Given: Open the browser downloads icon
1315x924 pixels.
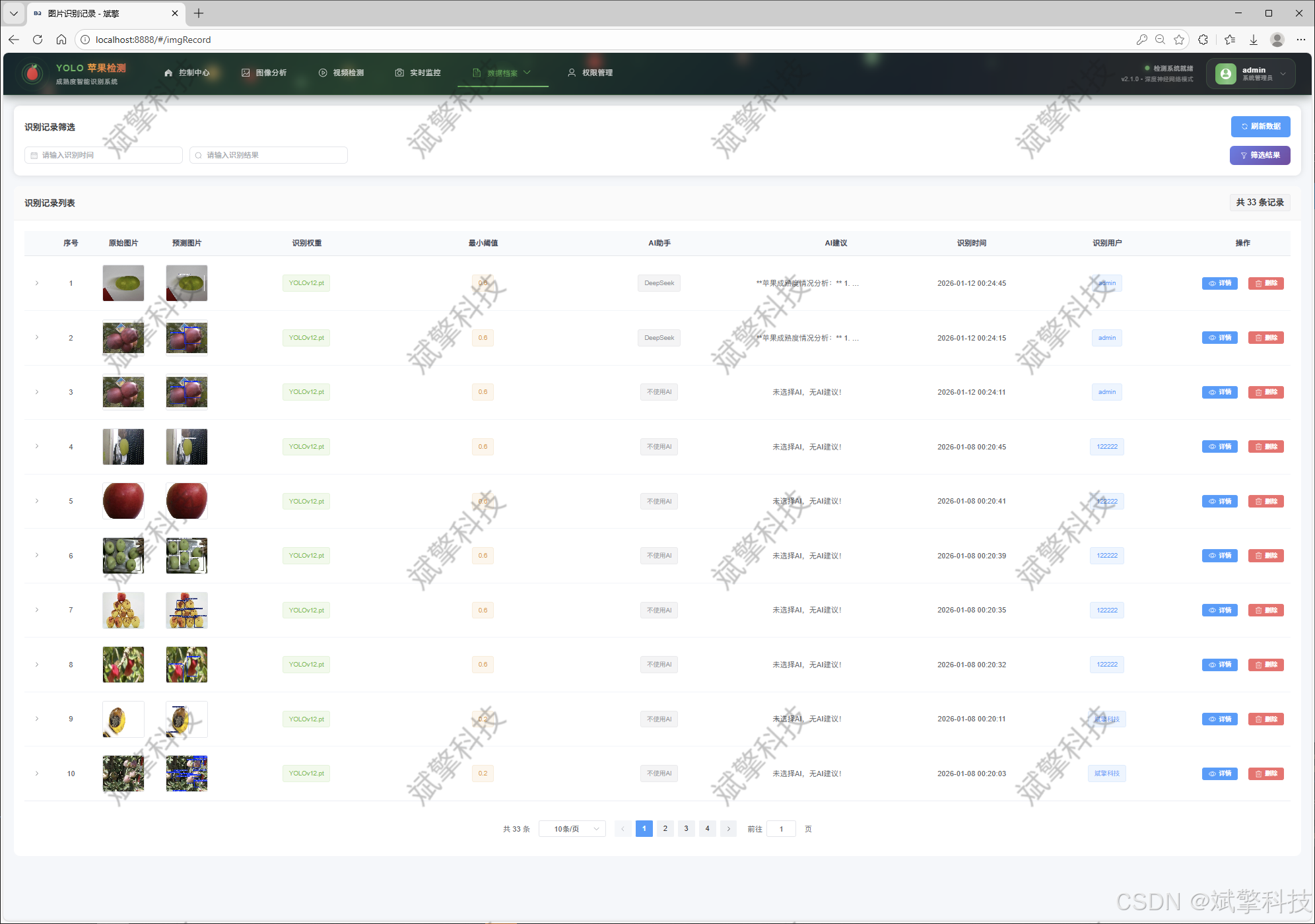Looking at the screenshot, I should coord(1254,40).
